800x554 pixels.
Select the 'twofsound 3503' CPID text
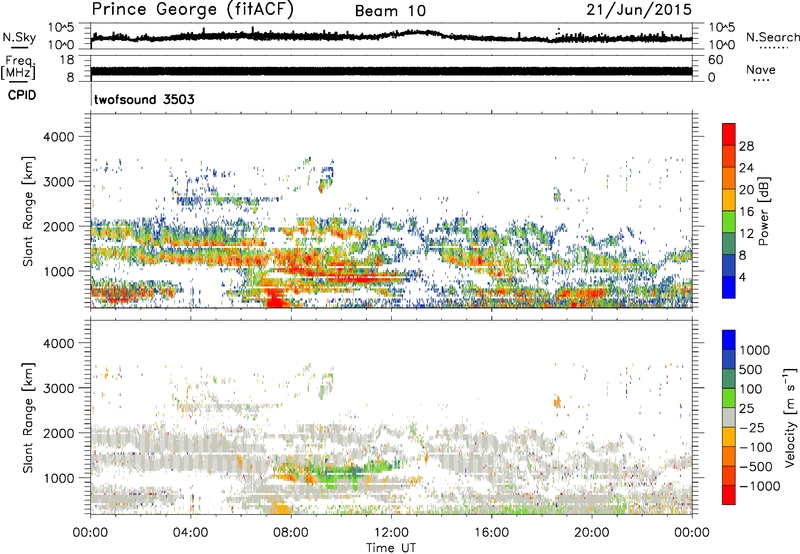144,99
